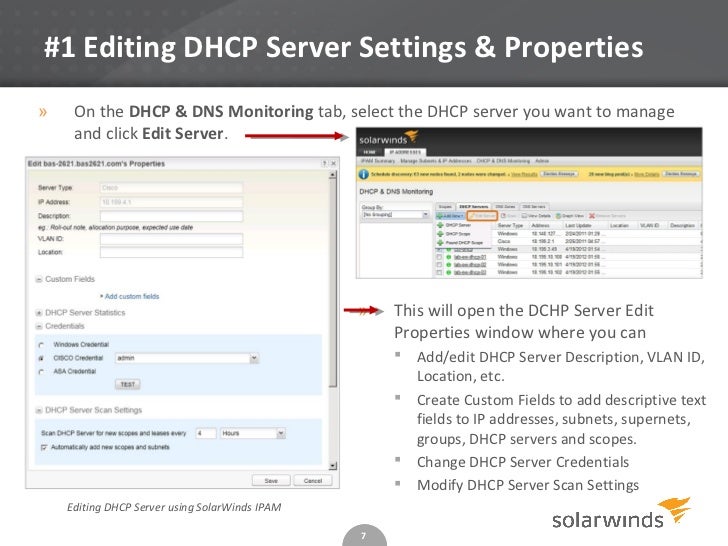This screenshot has height=546, width=728.
Task: Open the Group By No Grouping dropdown
Action: click(x=395, y=214)
